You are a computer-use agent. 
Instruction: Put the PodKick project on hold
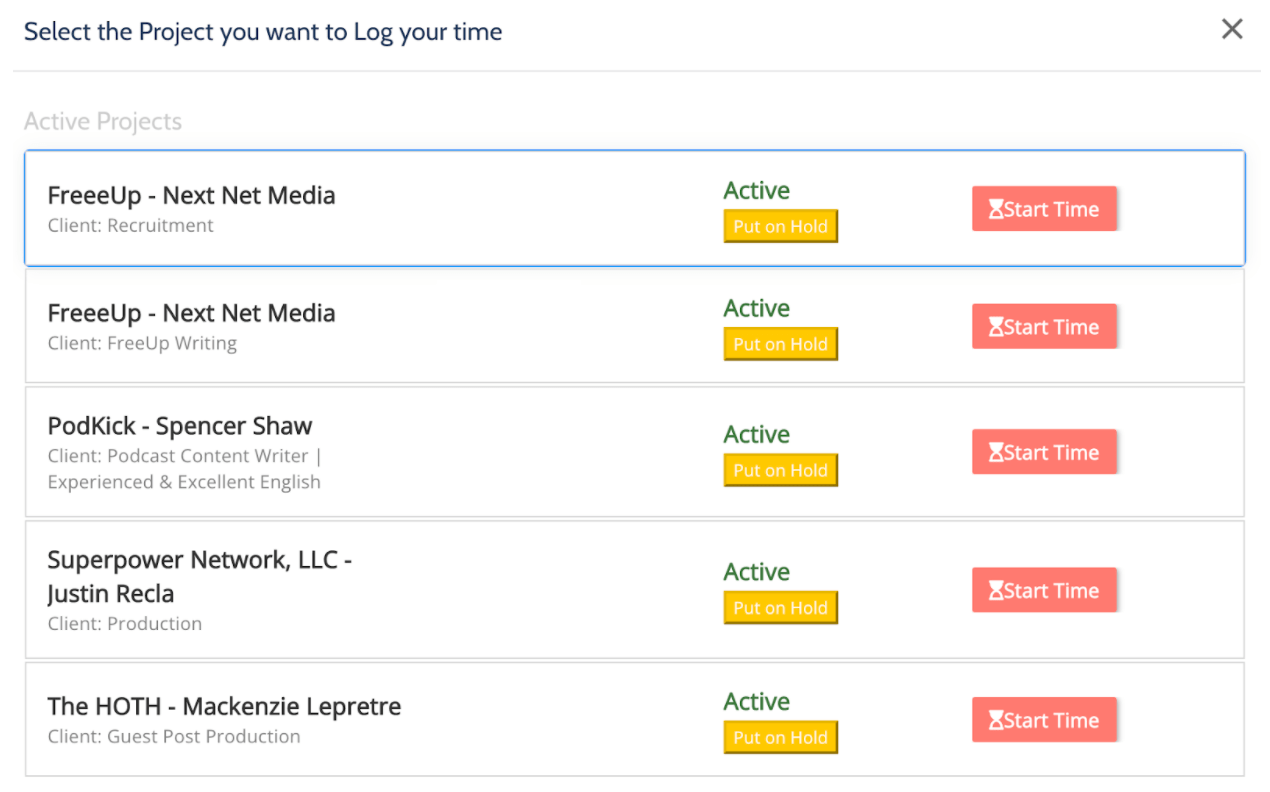(x=780, y=470)
